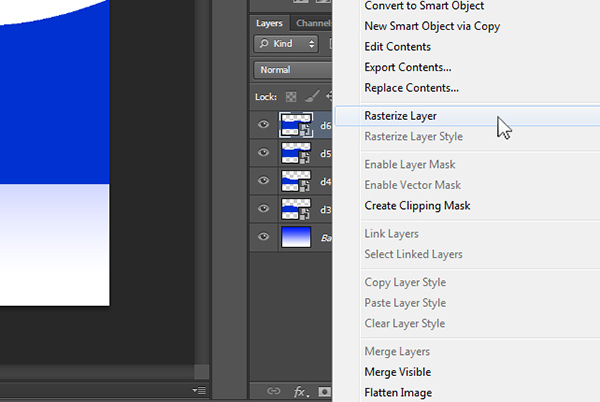The image size is (600, 402).
Task: Open the Kind filter dropdown
Action: tap(285, 44)
